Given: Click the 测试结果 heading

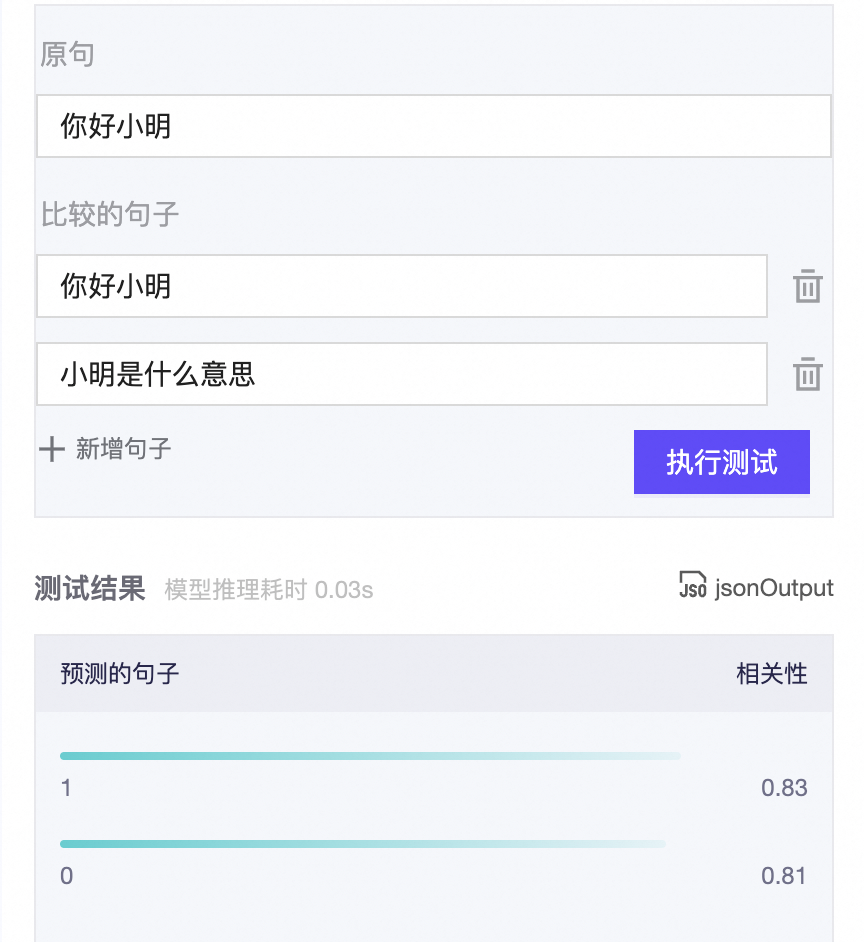Looking at the screenshot, I should (x=90, y=588).
